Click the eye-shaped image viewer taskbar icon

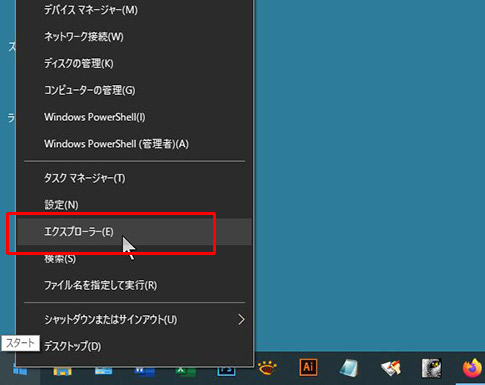[x=267, y=368]
